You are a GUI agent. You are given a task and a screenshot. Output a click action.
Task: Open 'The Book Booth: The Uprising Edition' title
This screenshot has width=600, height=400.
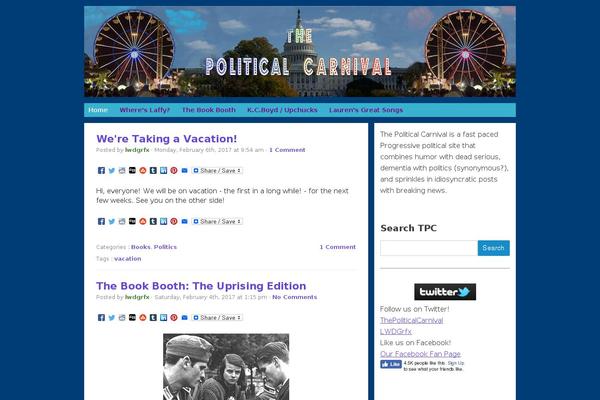coord(201,286)
